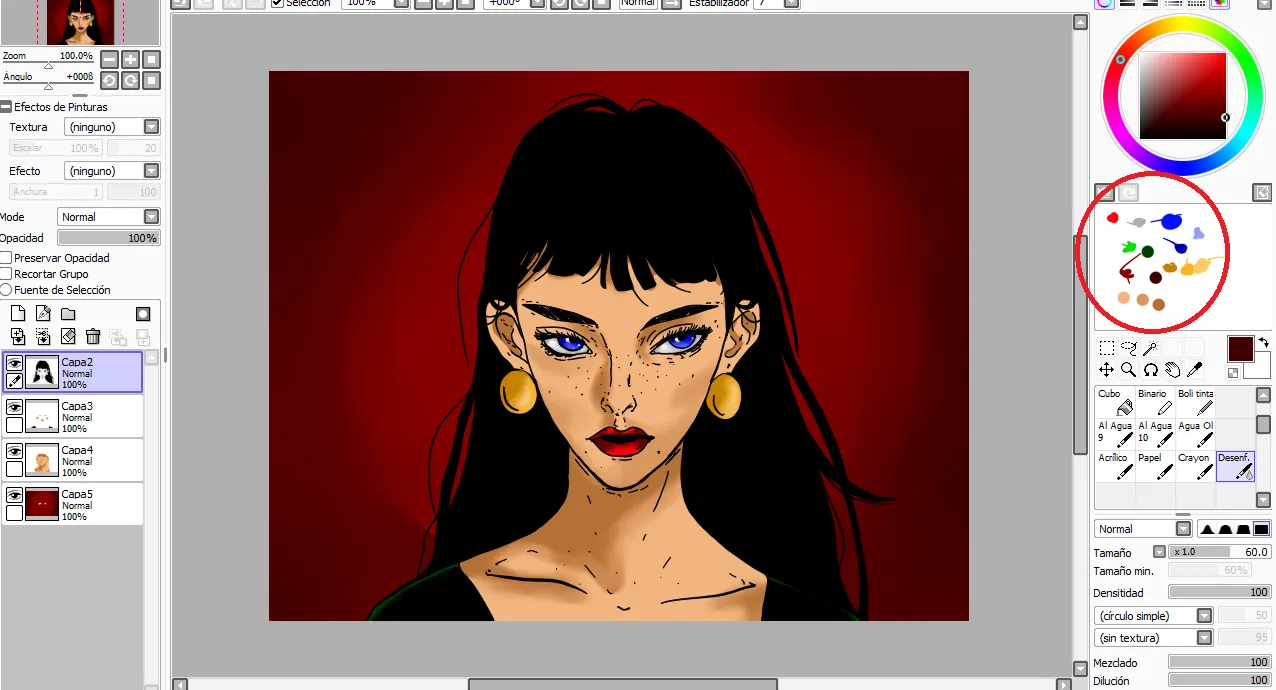Select the Rotate view tool

click(1151, 370)
